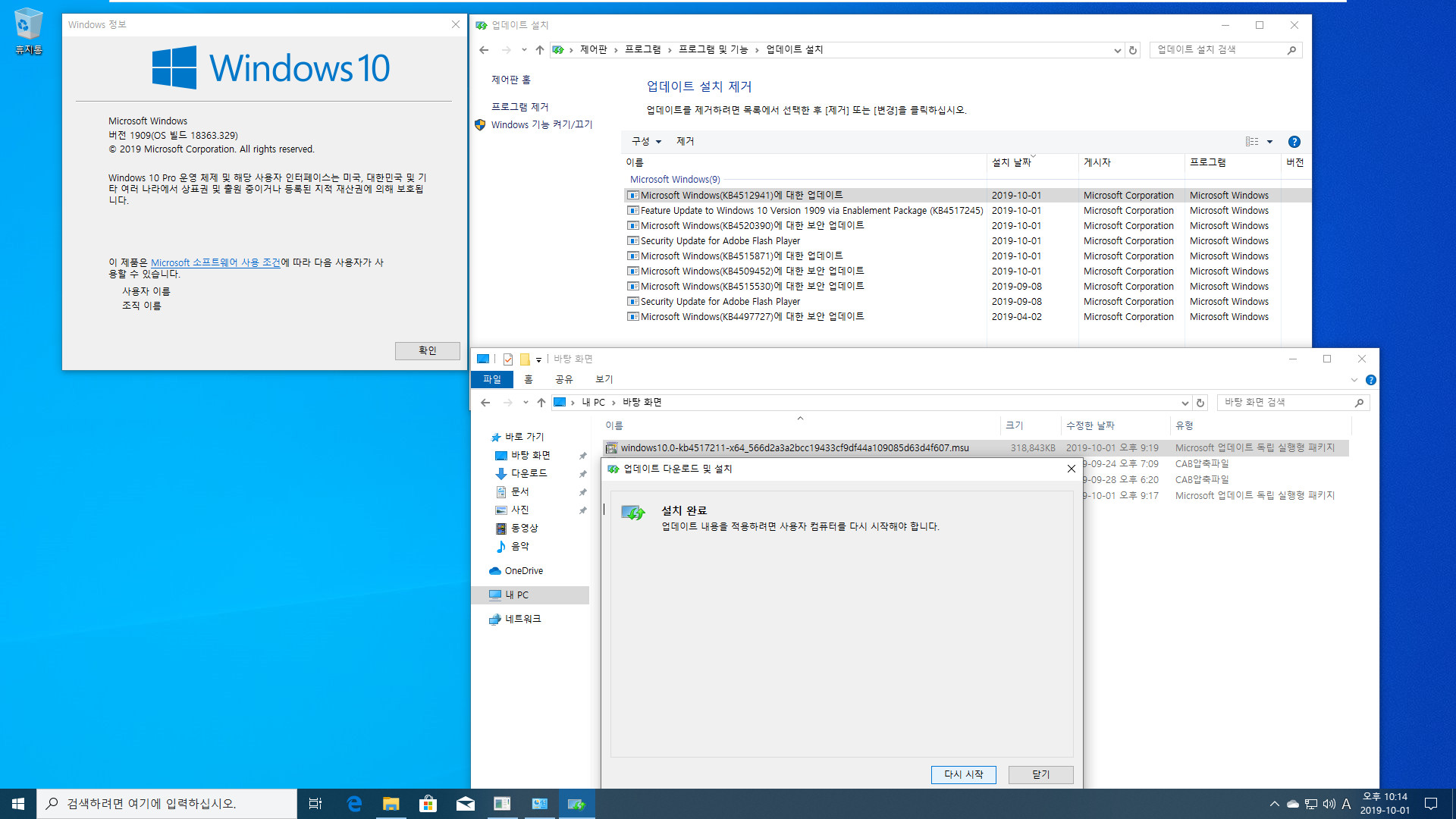Screen dimensions: 1456x819
Task: Select the KB4509452 security update entry
Action: tap(967, 271)
